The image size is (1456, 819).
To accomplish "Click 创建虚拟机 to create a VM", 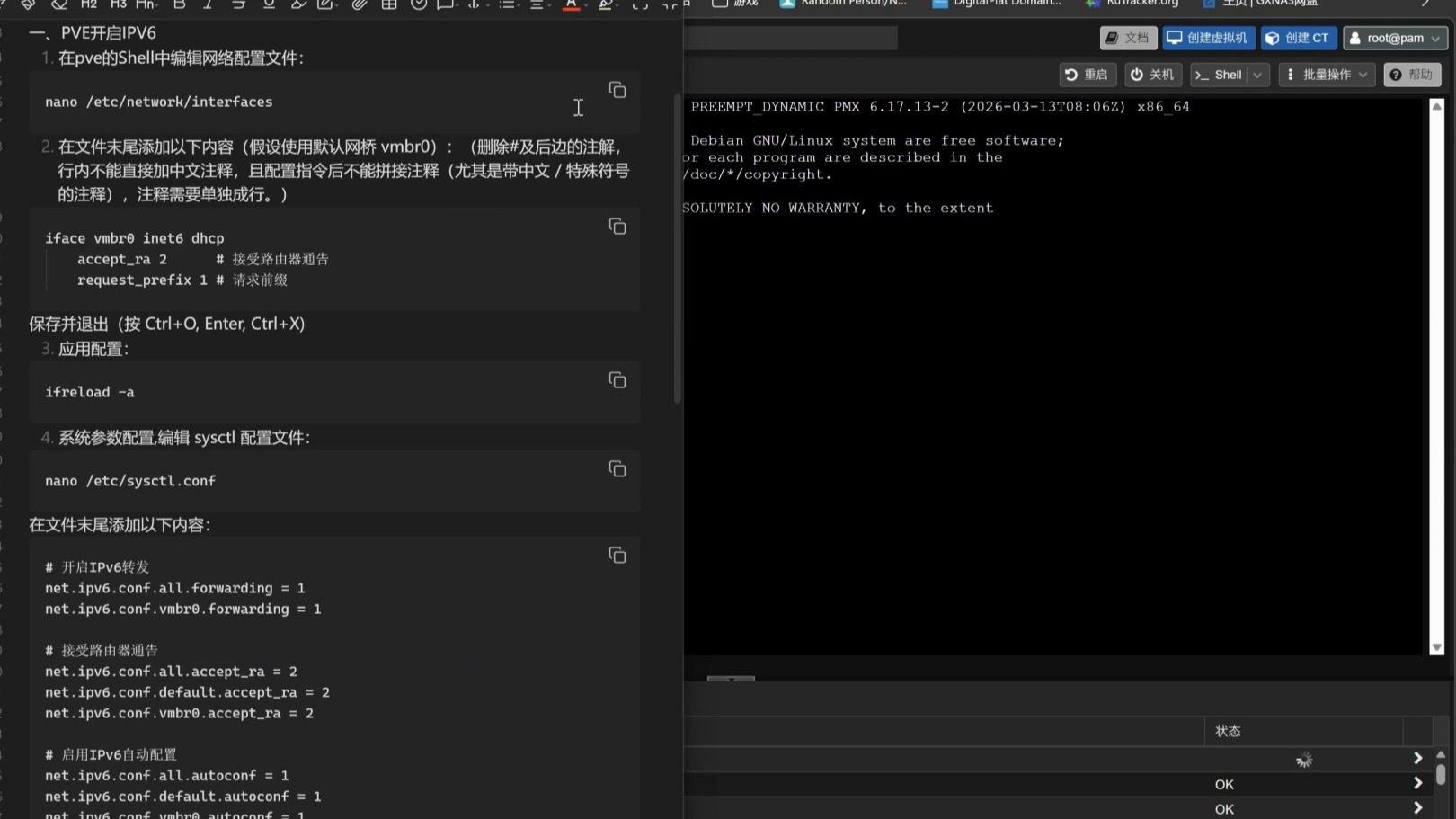I will click(1208, 38).
